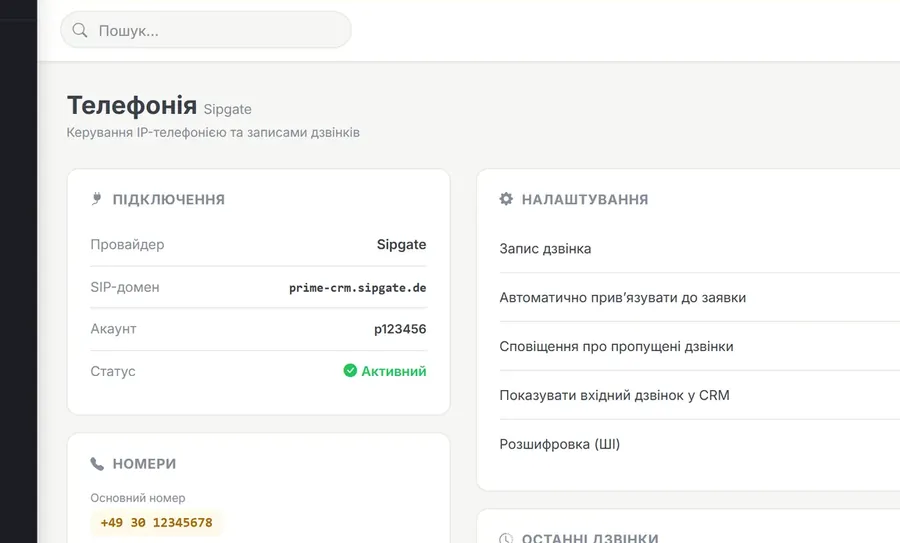Click the Останні дзвінки section heading

point(590,538)
